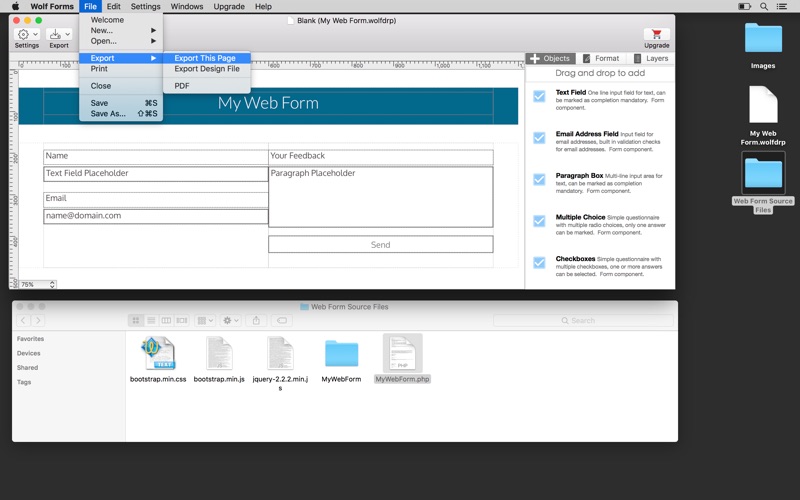The height and width of the screenshot is (500, 800).
Task: Open the MyWebForm.php file icon
Action: [403, 353]
